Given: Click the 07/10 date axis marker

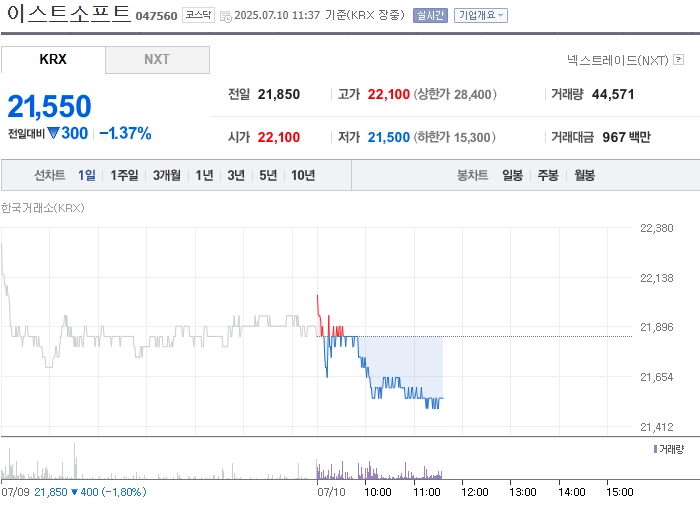Looking at the screenshot, I should click(331, 492).
